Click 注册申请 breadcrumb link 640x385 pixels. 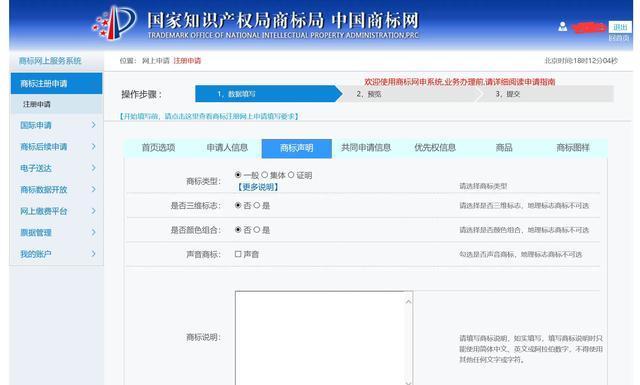pyautogui.click(x=187, y=61)
